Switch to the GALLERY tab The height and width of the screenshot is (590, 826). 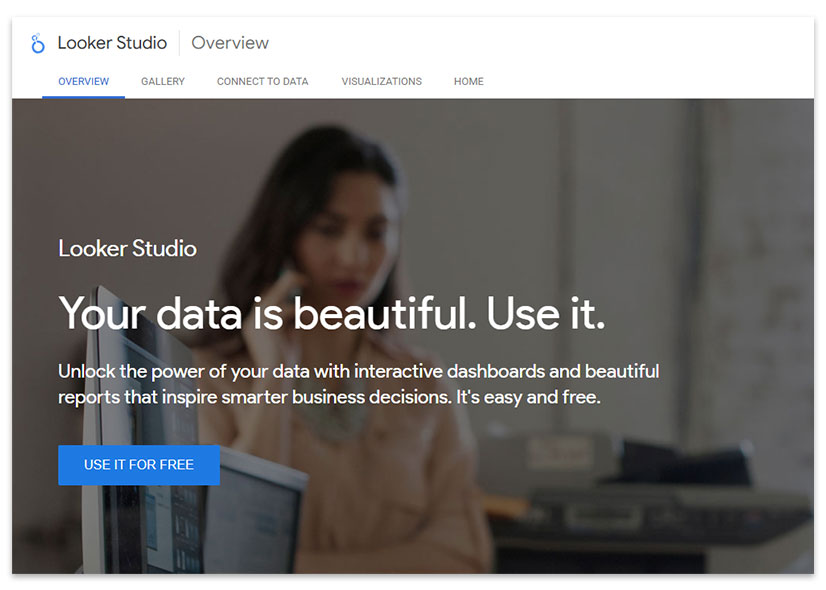click(x=162, y=81)
